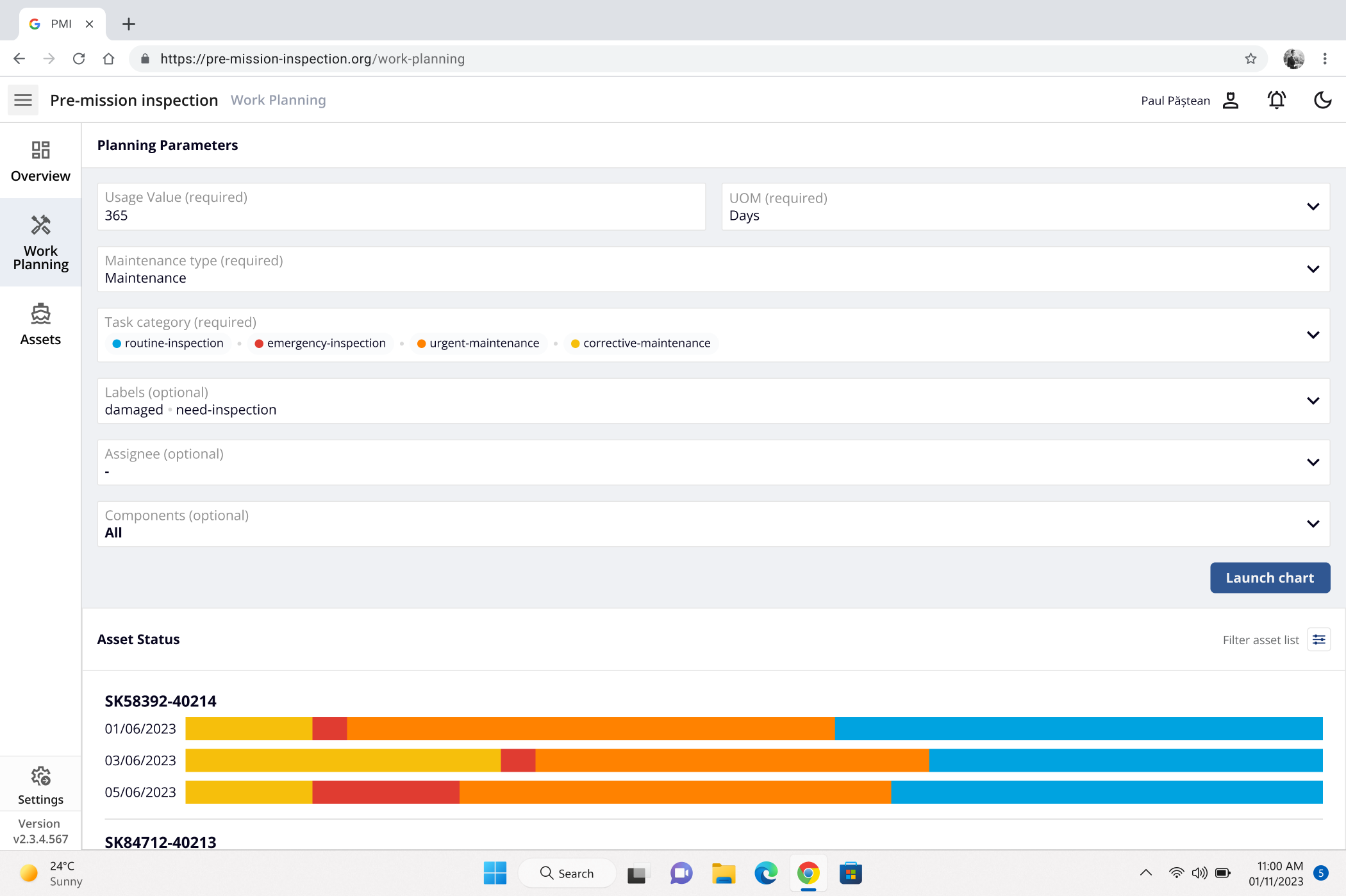Toggle dark mode moon icon
The image size is (1346, 896).
(x=1322, y=100)
